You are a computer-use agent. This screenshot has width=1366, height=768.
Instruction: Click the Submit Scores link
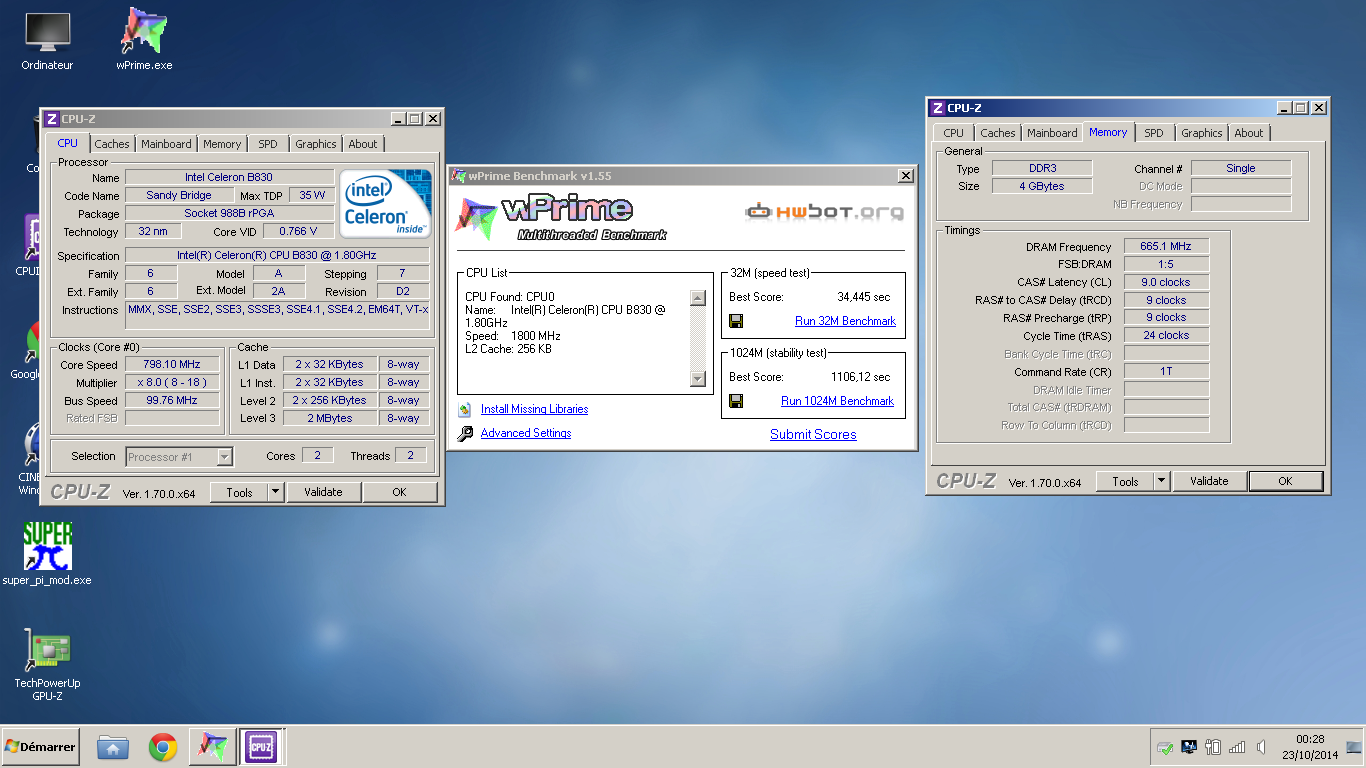pyautogui.click(x=813, y=434)
